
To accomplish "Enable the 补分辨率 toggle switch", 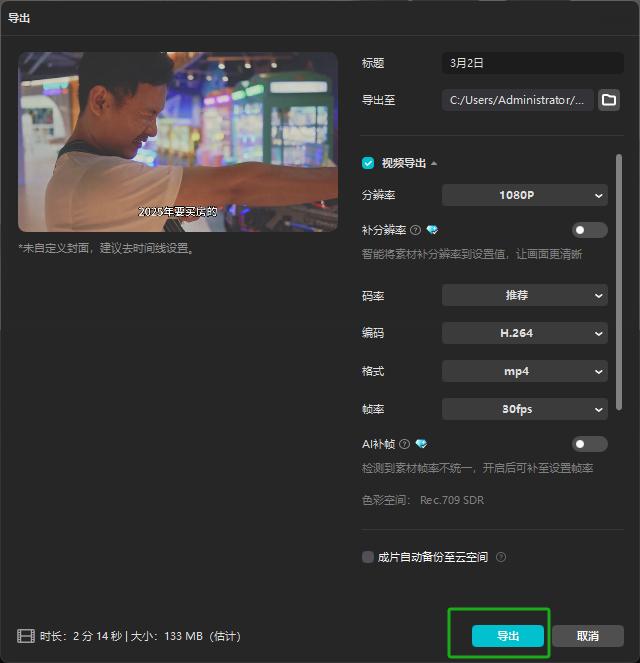I will [590, 230].
